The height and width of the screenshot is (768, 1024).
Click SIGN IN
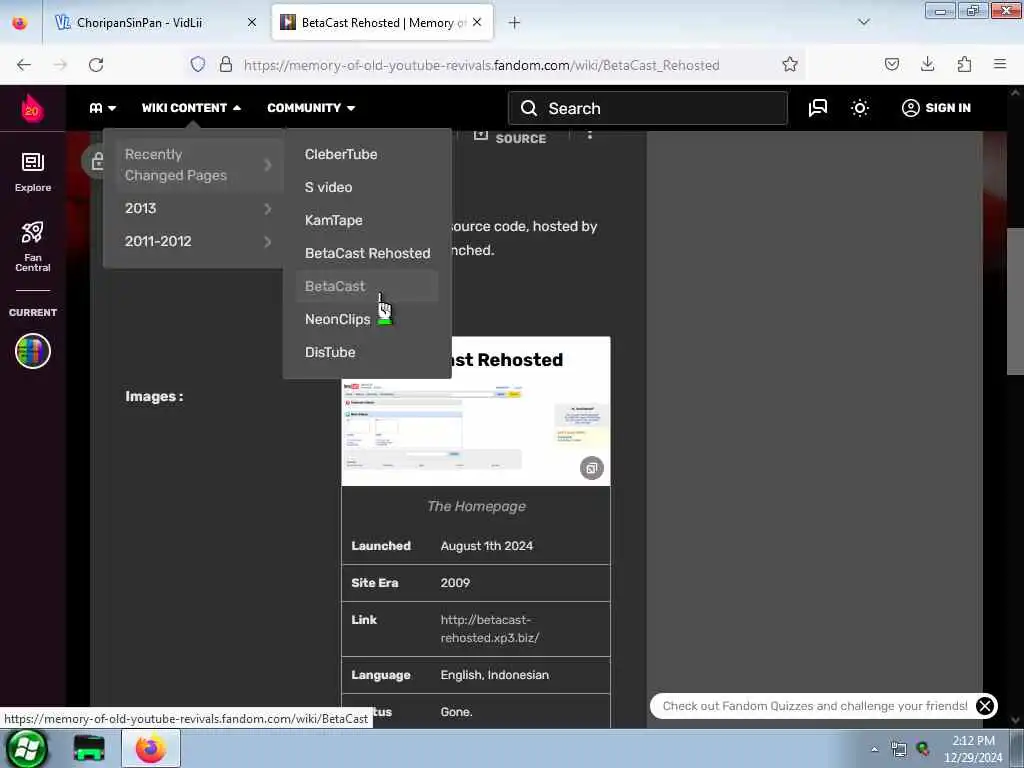click(x=936, y=108)
